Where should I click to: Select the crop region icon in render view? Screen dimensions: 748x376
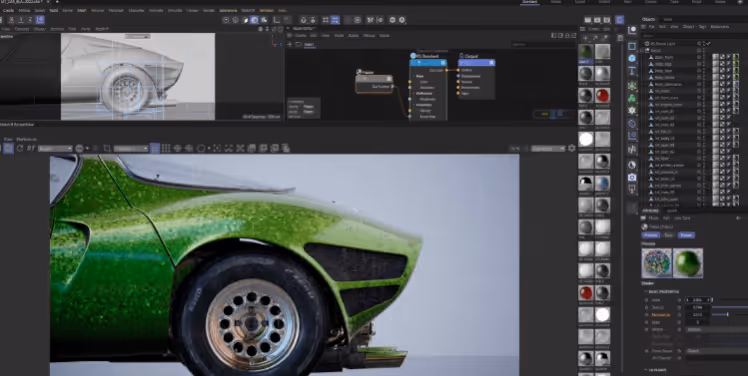point(107,148)
